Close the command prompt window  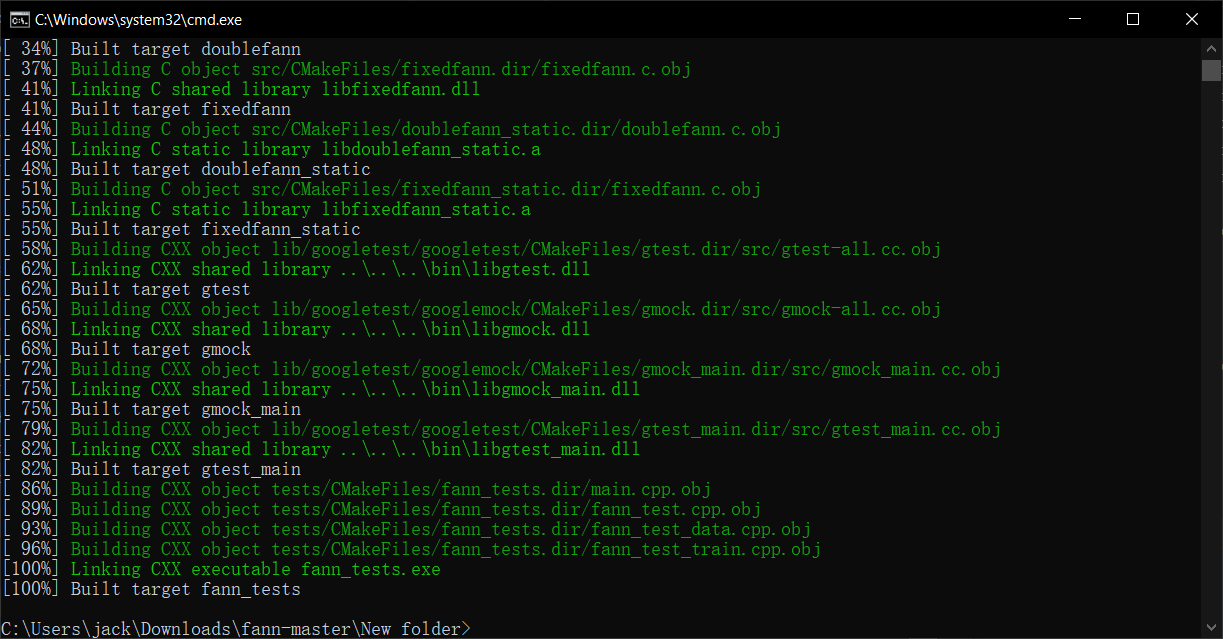(x=1191, y=19)
